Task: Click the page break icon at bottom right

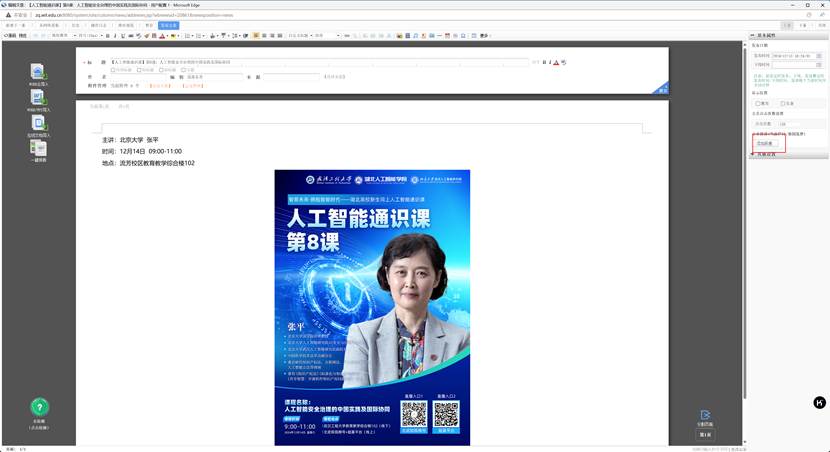Action: point(705,417)
